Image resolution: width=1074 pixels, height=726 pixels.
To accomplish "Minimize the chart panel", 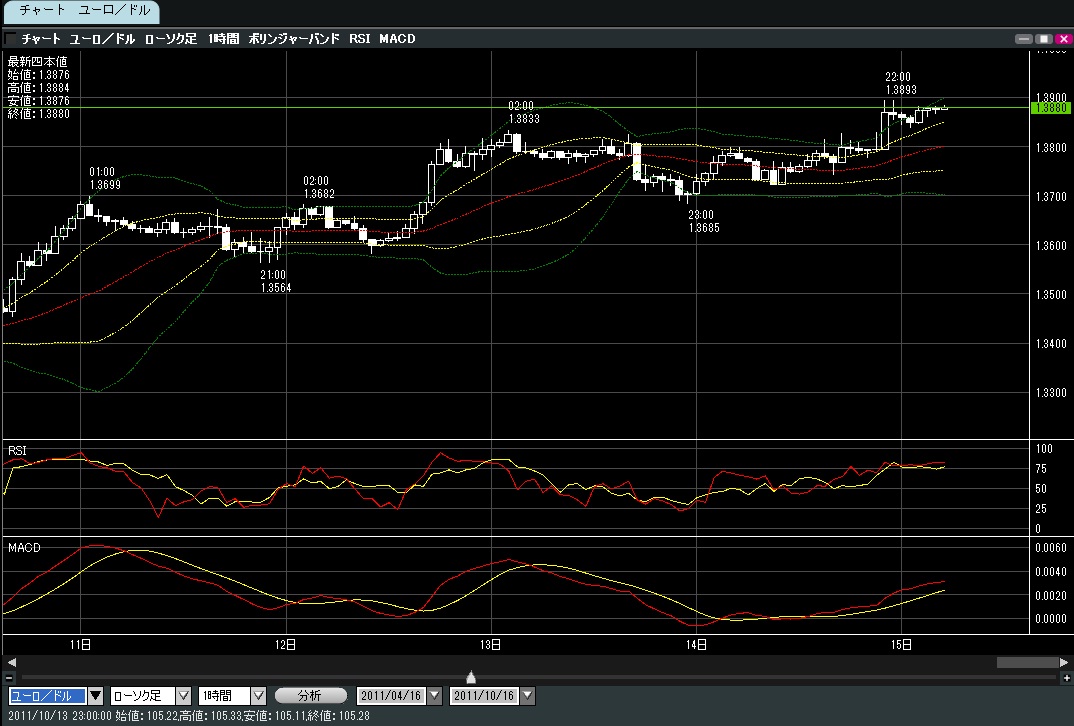I will click(1023, 39).
